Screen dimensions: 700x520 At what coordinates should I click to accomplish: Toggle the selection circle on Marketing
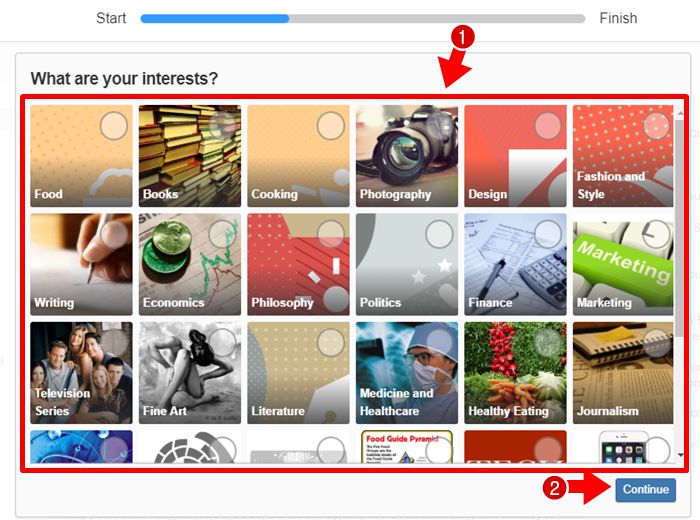click(656, 234)
